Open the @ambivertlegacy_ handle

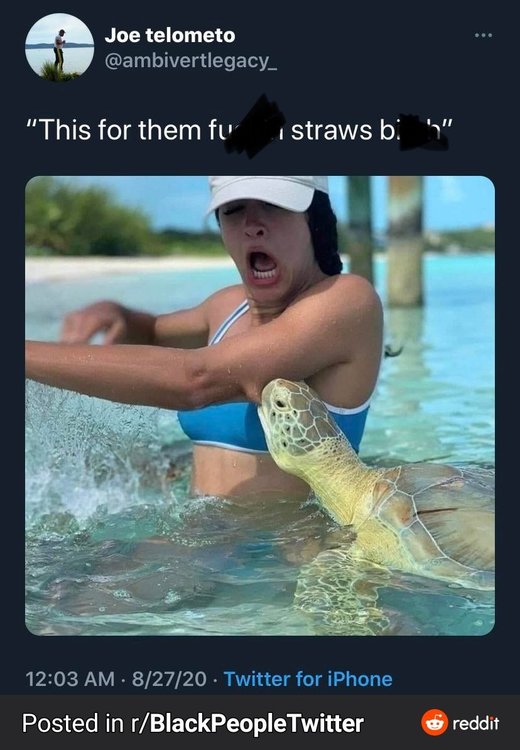[190, 61]
